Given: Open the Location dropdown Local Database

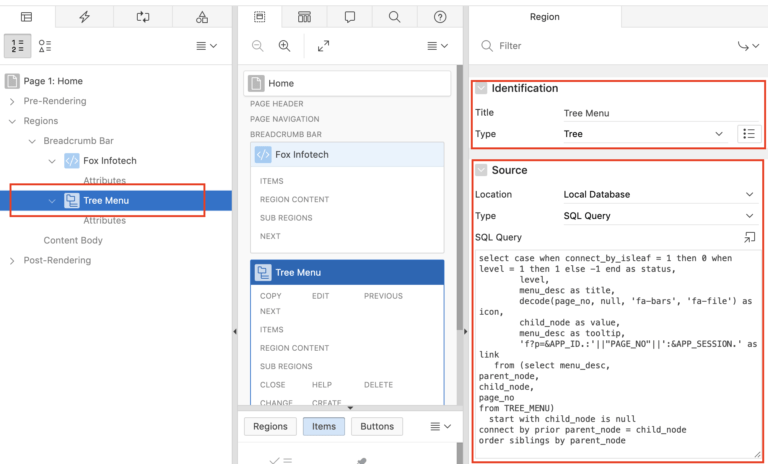Looking at the screenshot, I should point(659,195).
